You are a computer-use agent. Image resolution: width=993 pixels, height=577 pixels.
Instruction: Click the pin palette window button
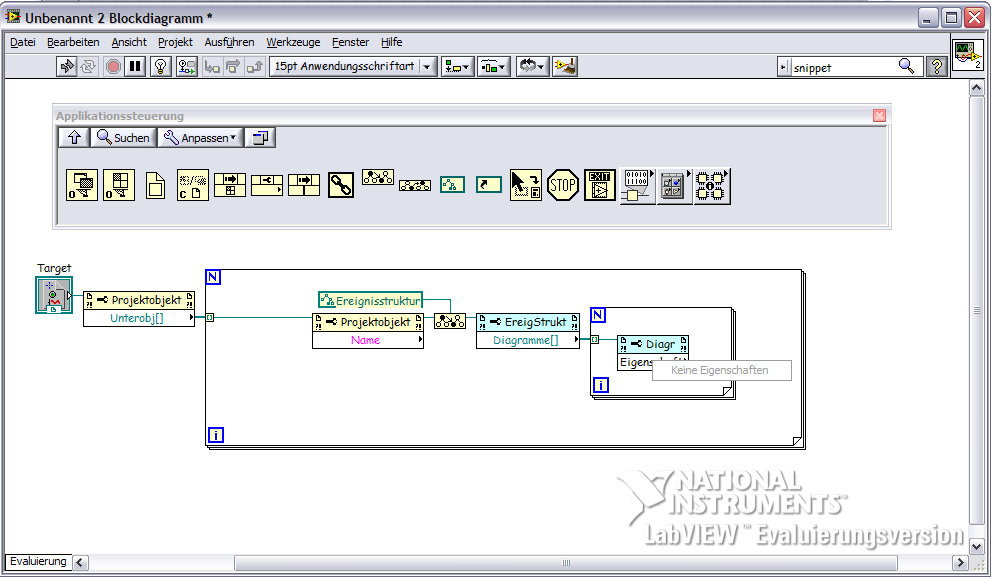click(x=260, y=137)
